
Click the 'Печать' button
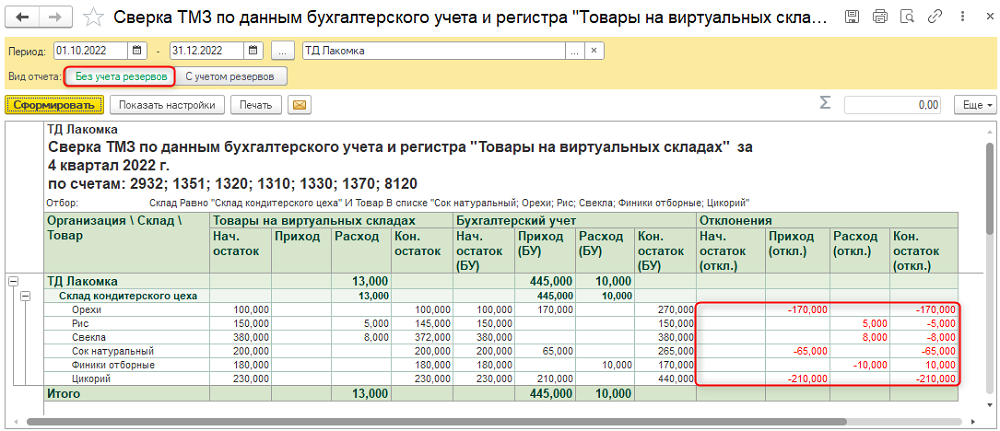(255, 104)
